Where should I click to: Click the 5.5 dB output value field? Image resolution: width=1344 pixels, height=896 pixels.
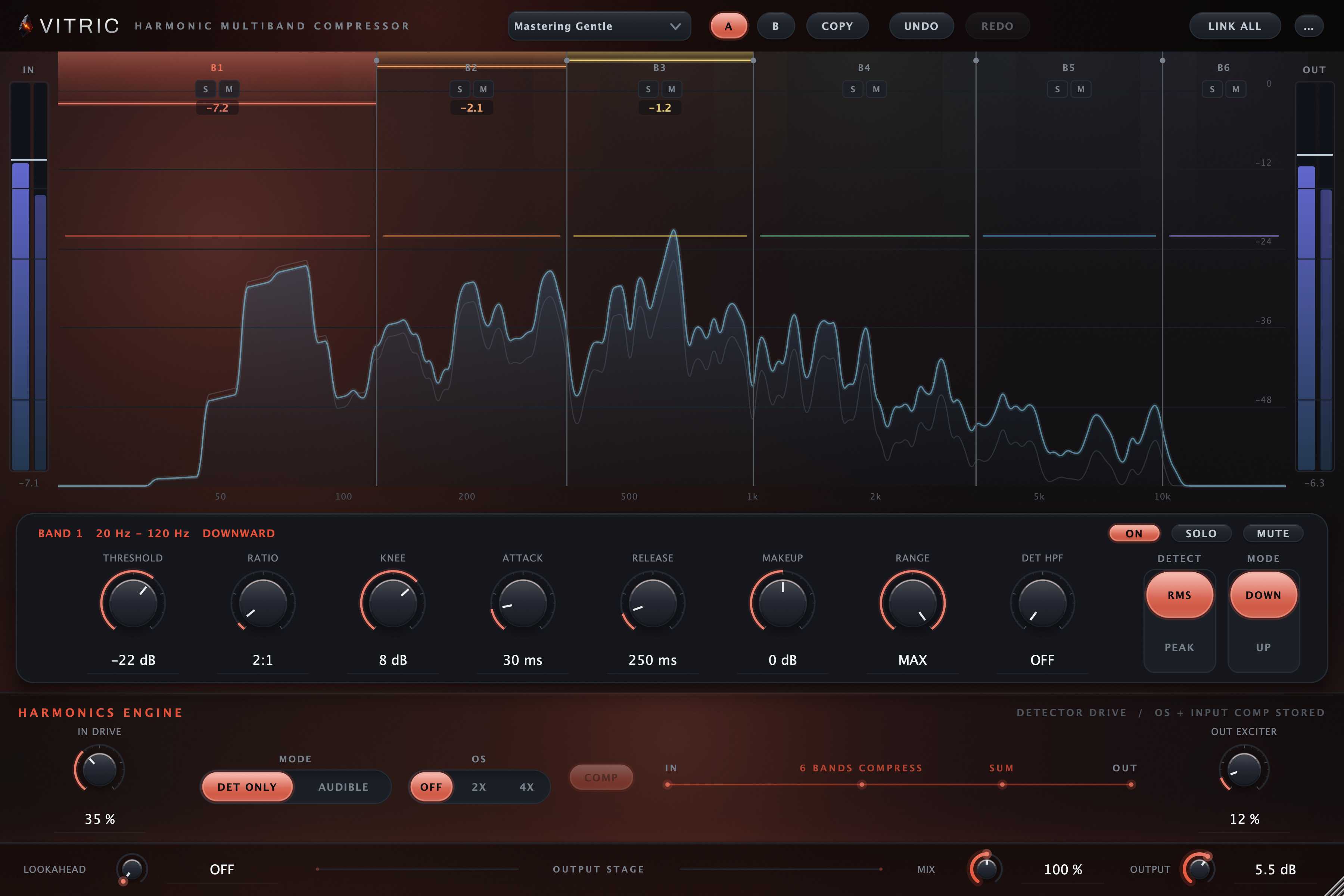[x=1275, y=869]
